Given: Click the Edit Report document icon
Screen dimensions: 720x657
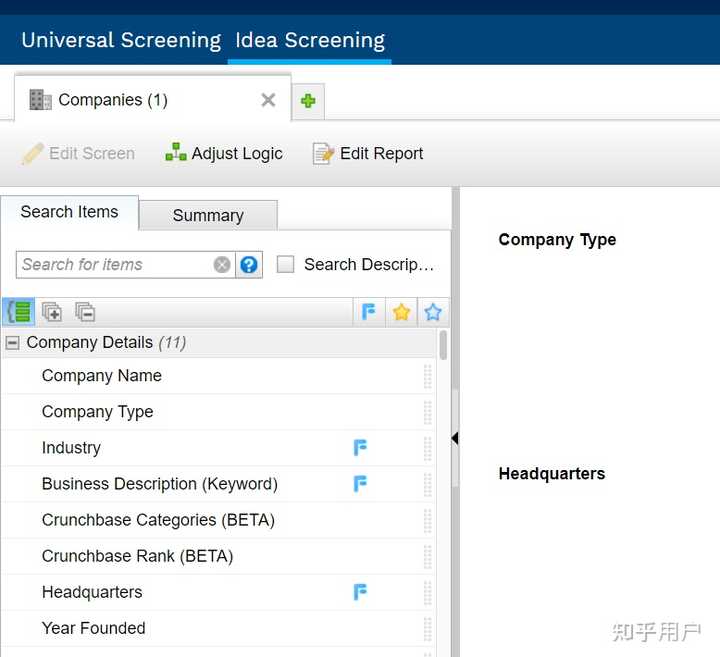Looking at the screenshot, I should [323, 153].
